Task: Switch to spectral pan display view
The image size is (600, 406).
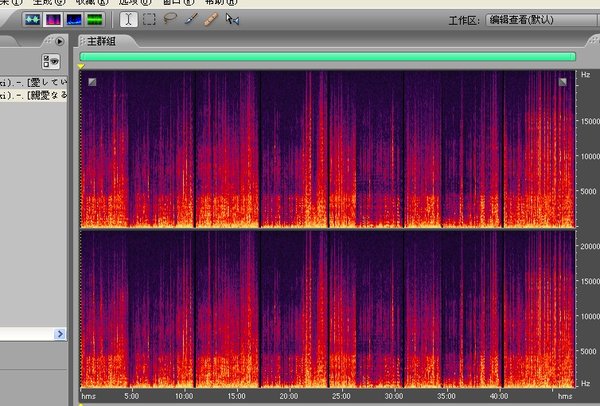Action: (x=74, y=19)
